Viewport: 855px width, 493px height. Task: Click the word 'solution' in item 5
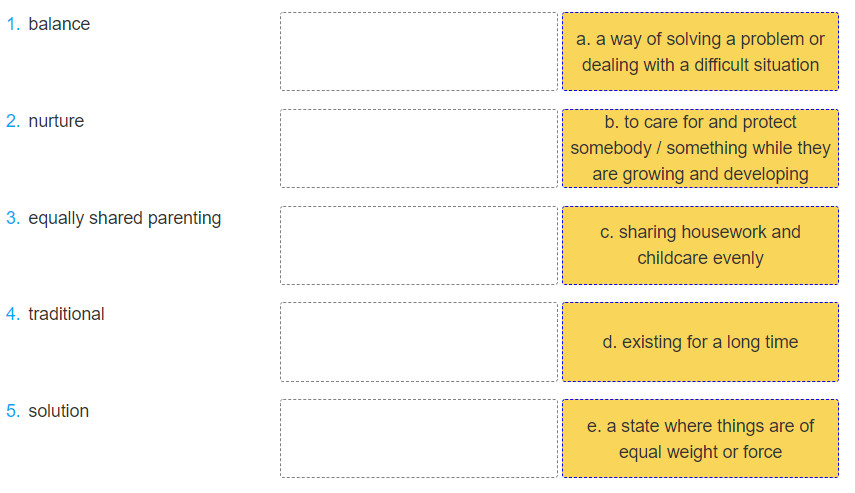[x=58, y=411]
